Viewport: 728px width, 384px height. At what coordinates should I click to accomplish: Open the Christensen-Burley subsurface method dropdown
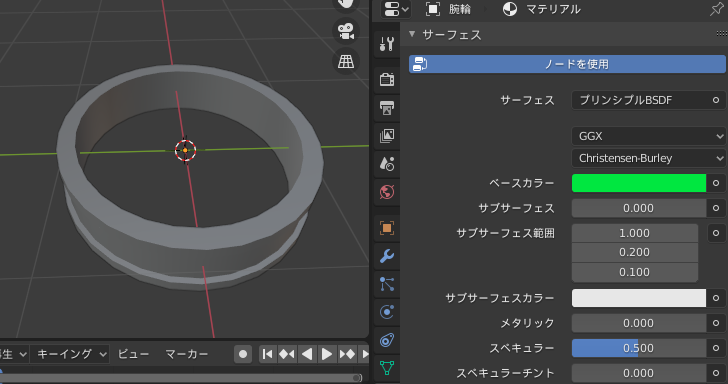[649, 158]
